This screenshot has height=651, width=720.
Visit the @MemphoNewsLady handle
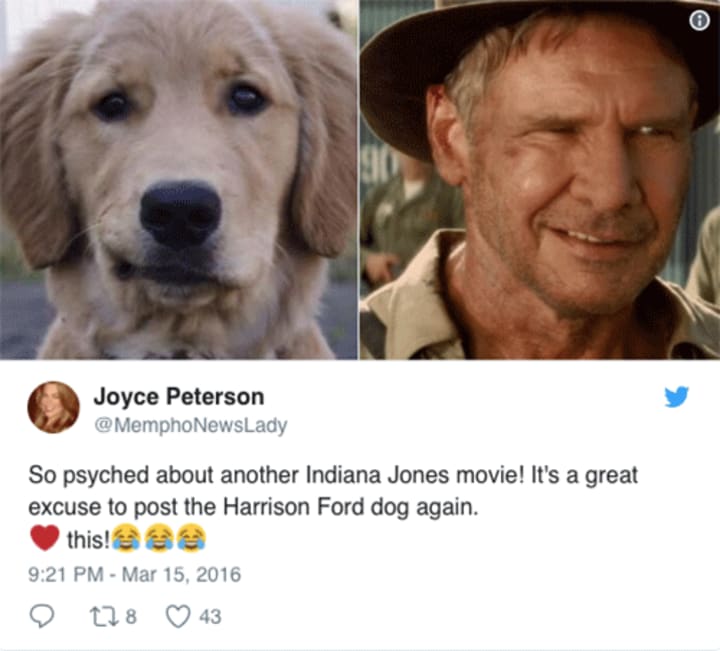coord(191,426)
